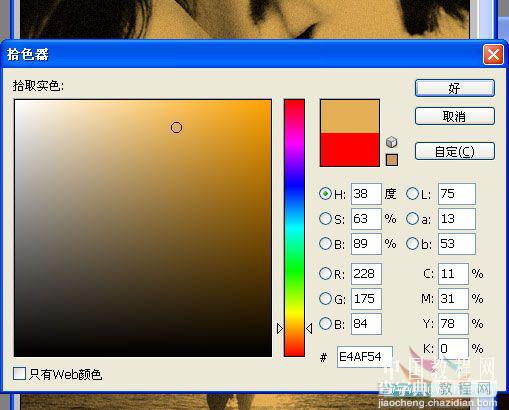Screen dimensions: 509x410
Task: Click on the vertical hue spectrum slider
Action: click(x=294, y=228)
